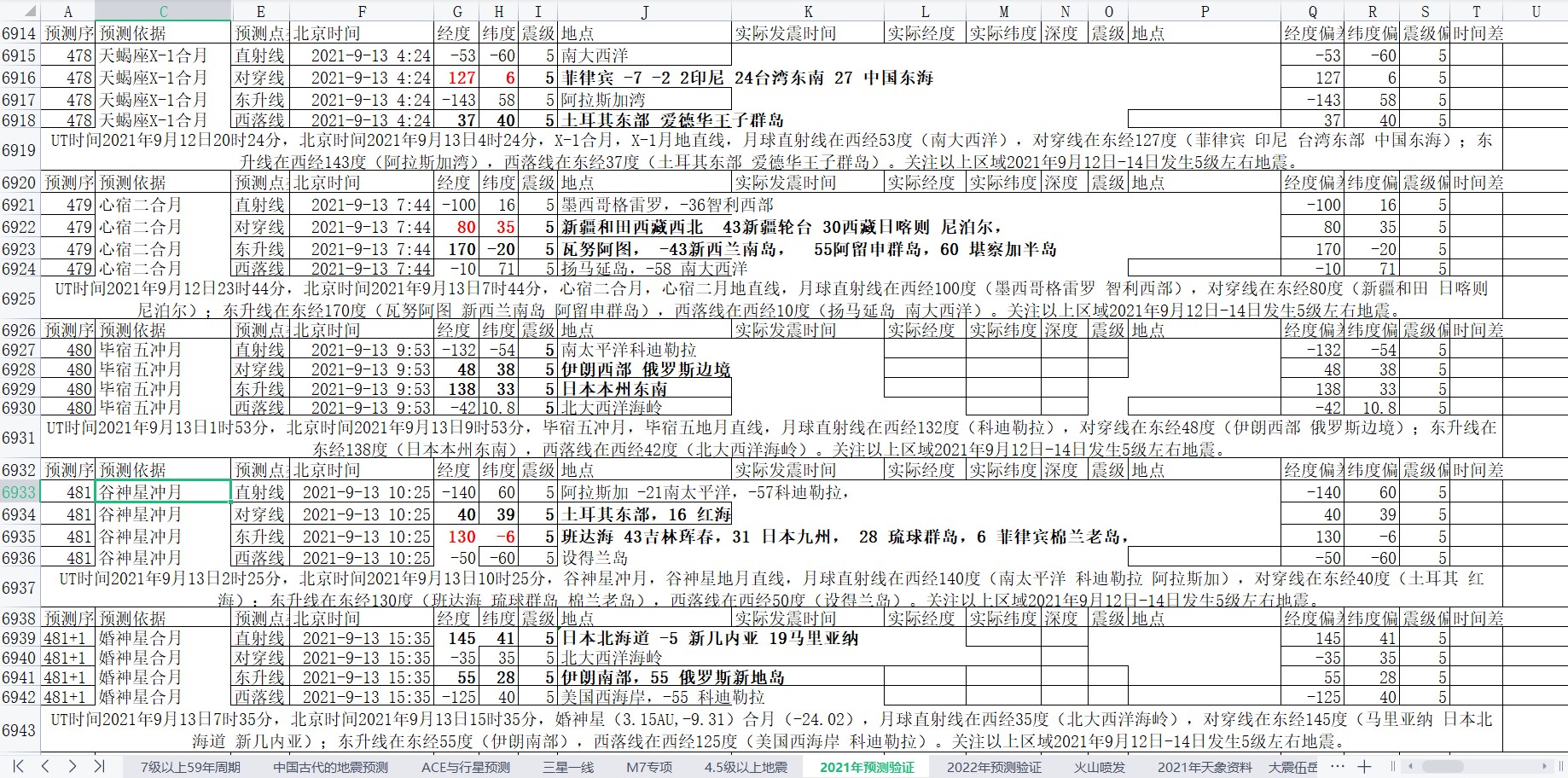Image resolution: width=1568 pixels, height=778 pixels.
Task: Switch to 中国古代的地震预测 sheet tab
Action: [x=330, y=767]
